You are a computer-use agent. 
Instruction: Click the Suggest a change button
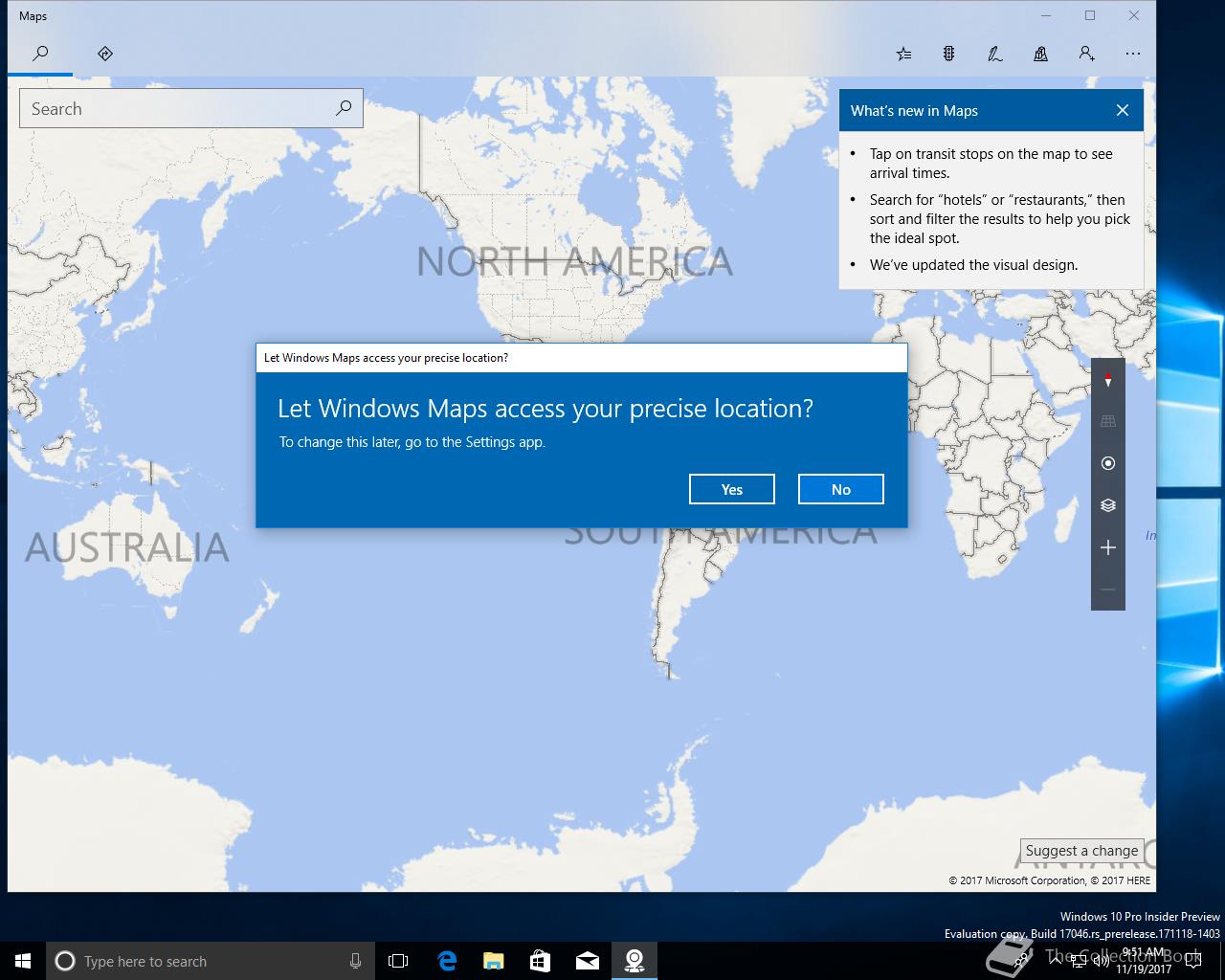[x=1081, y=851]
